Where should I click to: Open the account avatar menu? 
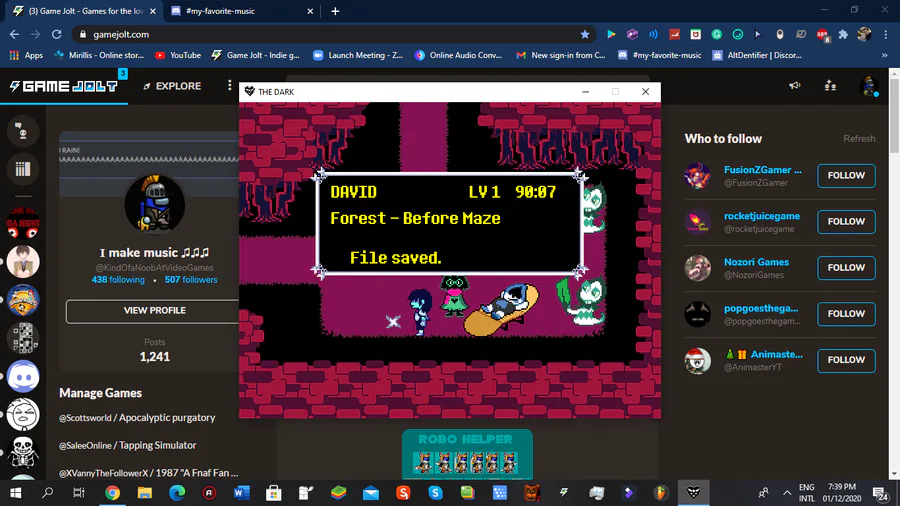(869, 85)
